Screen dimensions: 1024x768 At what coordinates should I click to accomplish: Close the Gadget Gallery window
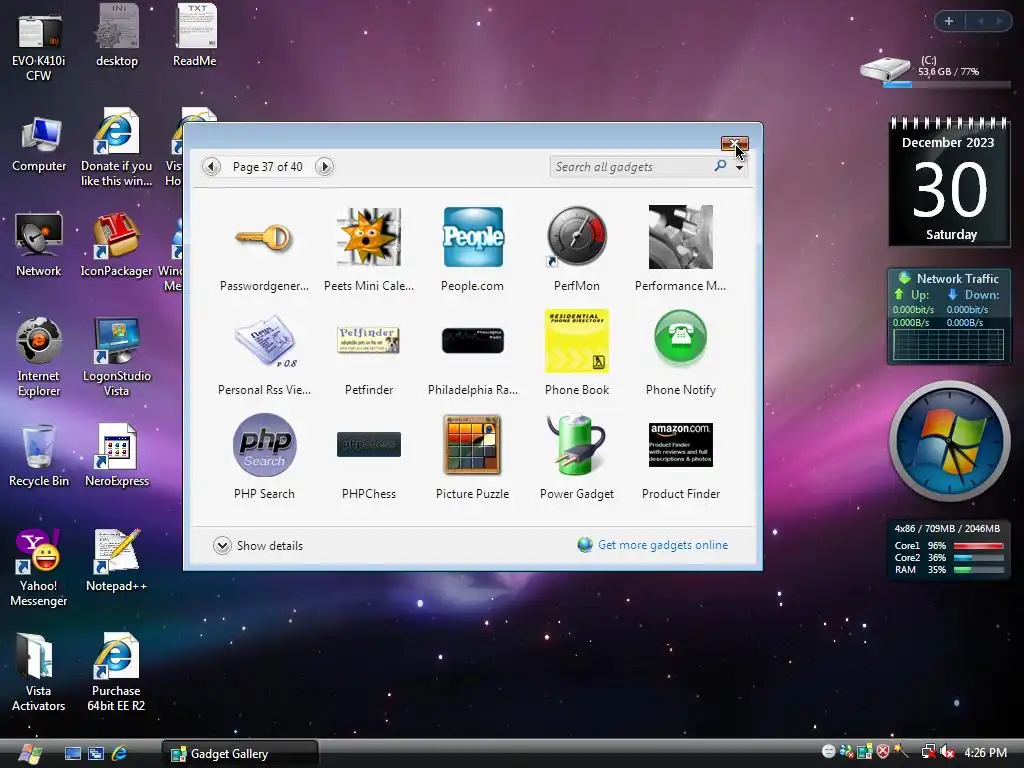coord(735,144)
